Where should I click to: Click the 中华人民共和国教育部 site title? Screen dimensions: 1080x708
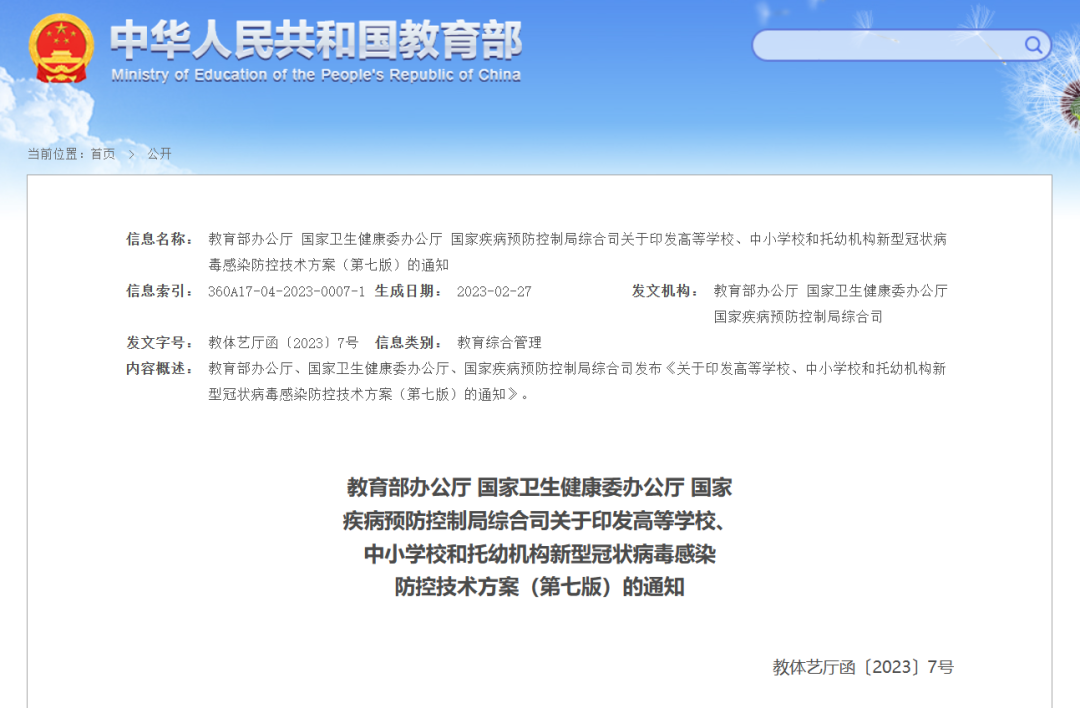point(317,40)
